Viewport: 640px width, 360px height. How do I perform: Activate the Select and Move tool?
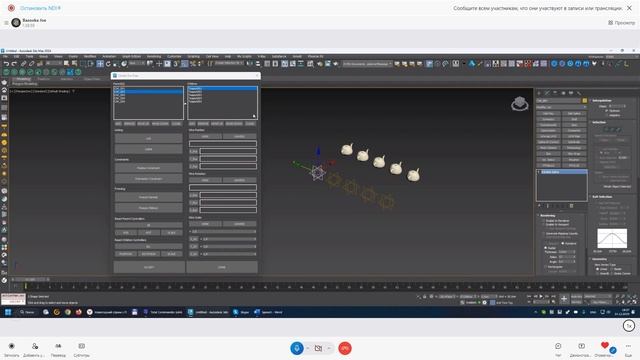coord(100,64)
